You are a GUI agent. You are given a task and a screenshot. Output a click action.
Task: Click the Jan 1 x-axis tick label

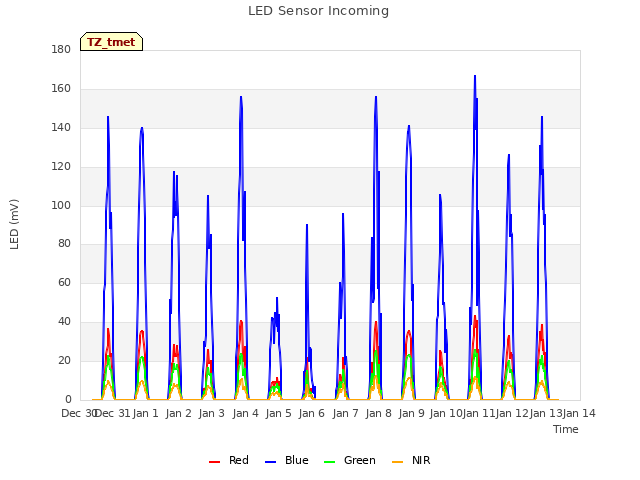pos(145,413)
